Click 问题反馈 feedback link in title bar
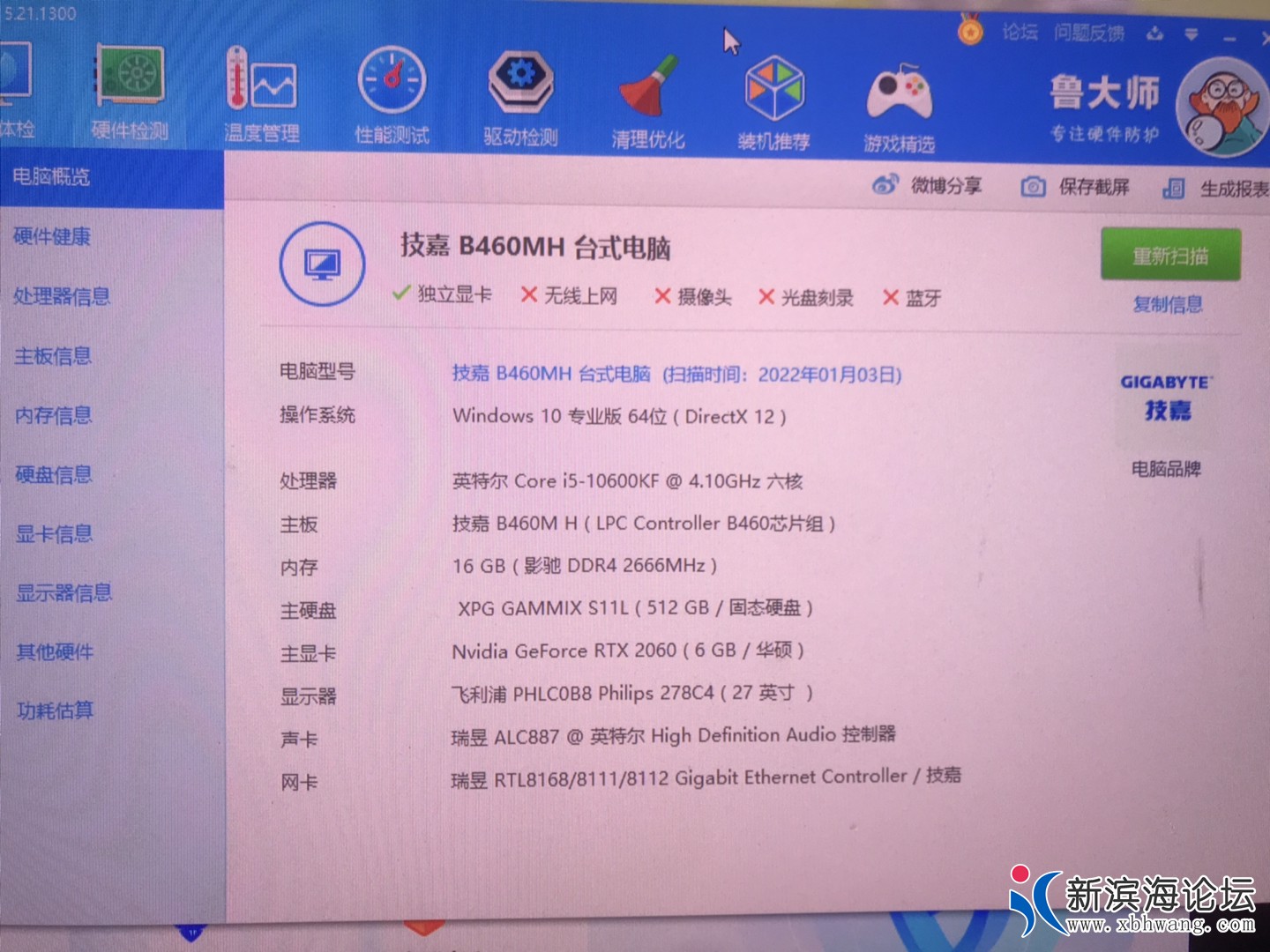Viewport: 1270px width, 952px height. point(1089,33)
